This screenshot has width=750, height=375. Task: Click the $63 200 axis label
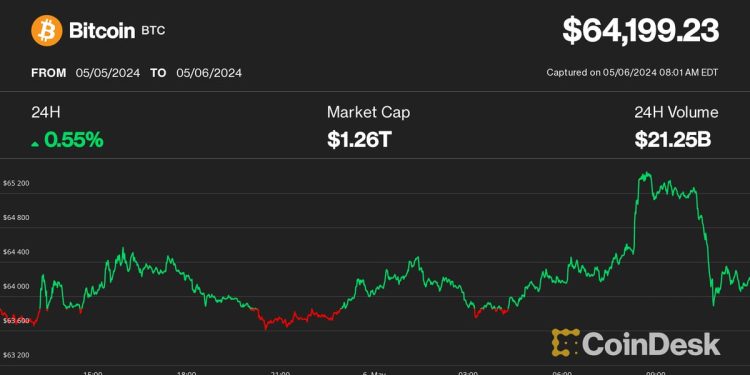[16, 355]
